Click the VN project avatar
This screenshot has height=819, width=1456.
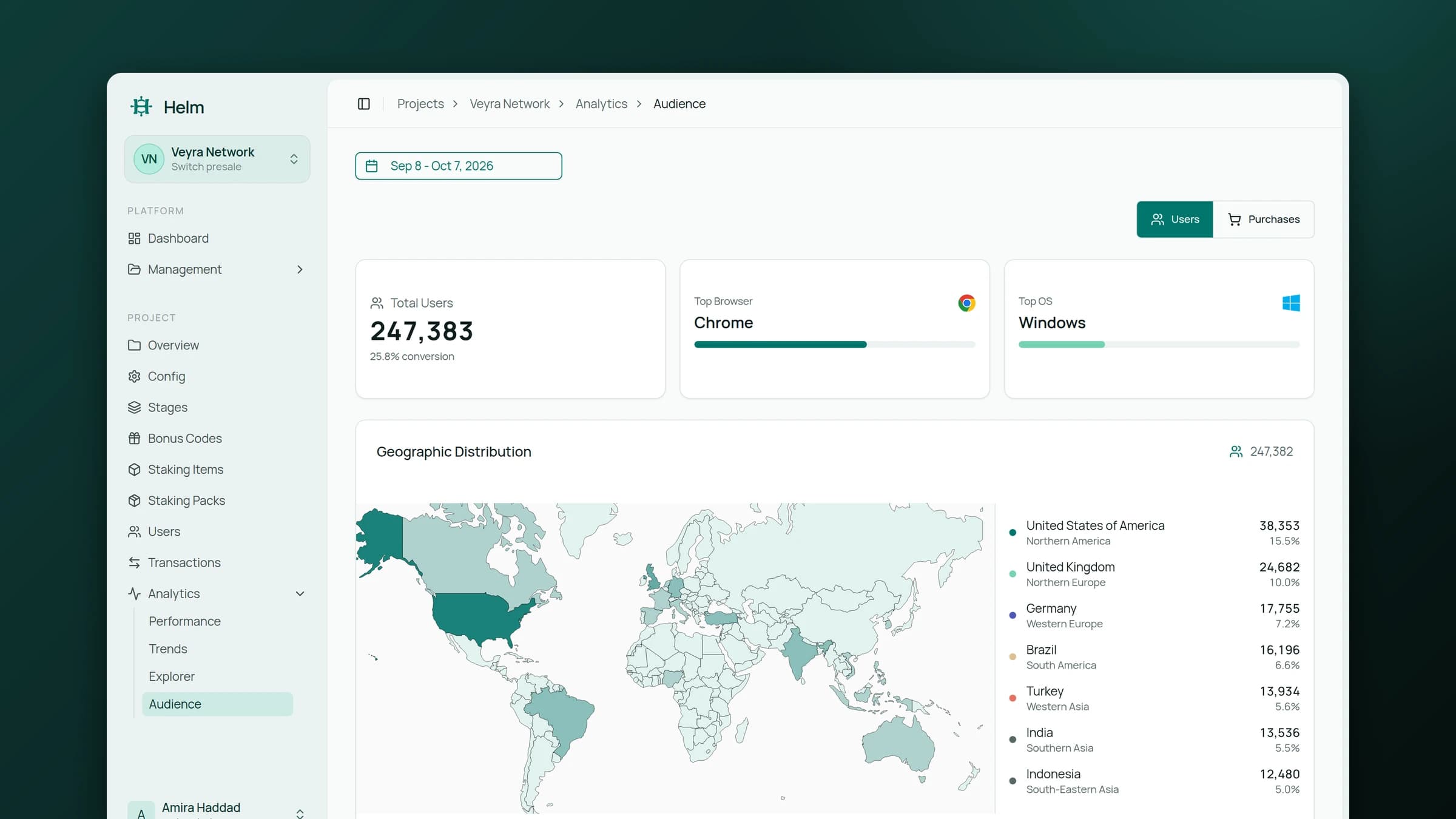pos(149,159)
